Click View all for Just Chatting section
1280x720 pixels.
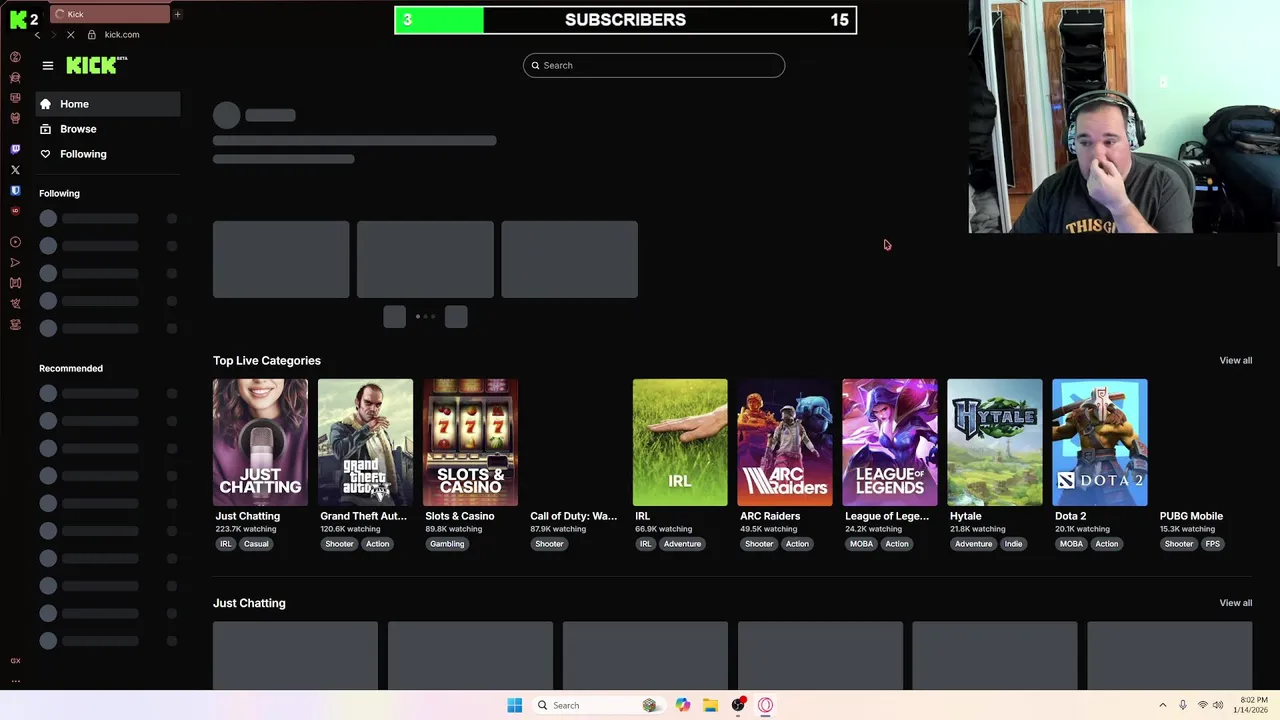tap(1235, 603)
